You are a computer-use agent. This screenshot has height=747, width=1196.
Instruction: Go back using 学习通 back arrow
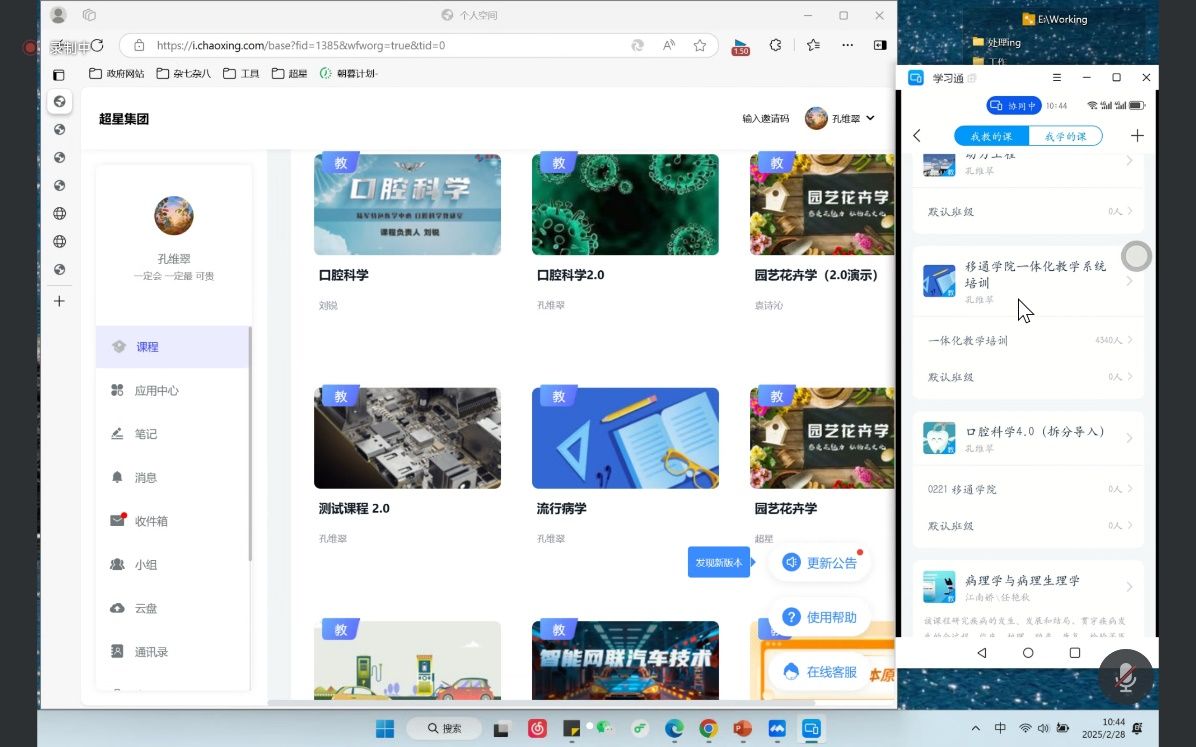point(917,136)
